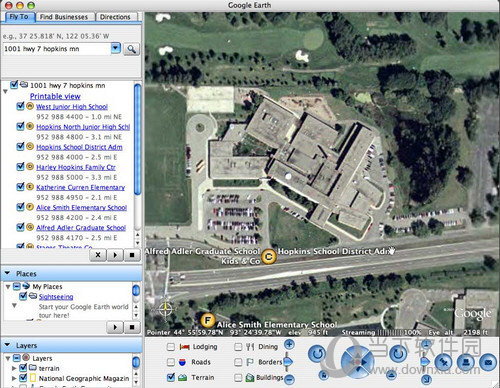Screen dimensions: 500x388
Task: Click the email view envelope icon
Action: click(488, 362)
